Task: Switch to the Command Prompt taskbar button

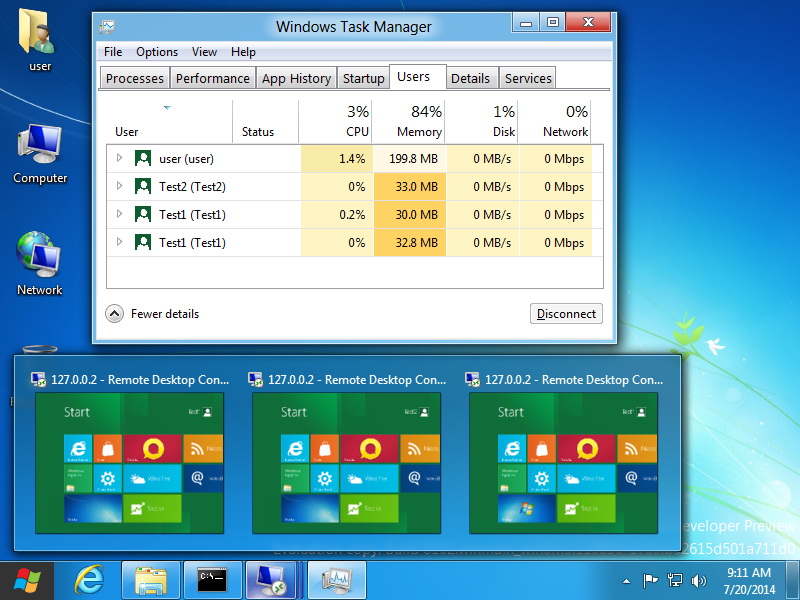Action: click(212, 581)
